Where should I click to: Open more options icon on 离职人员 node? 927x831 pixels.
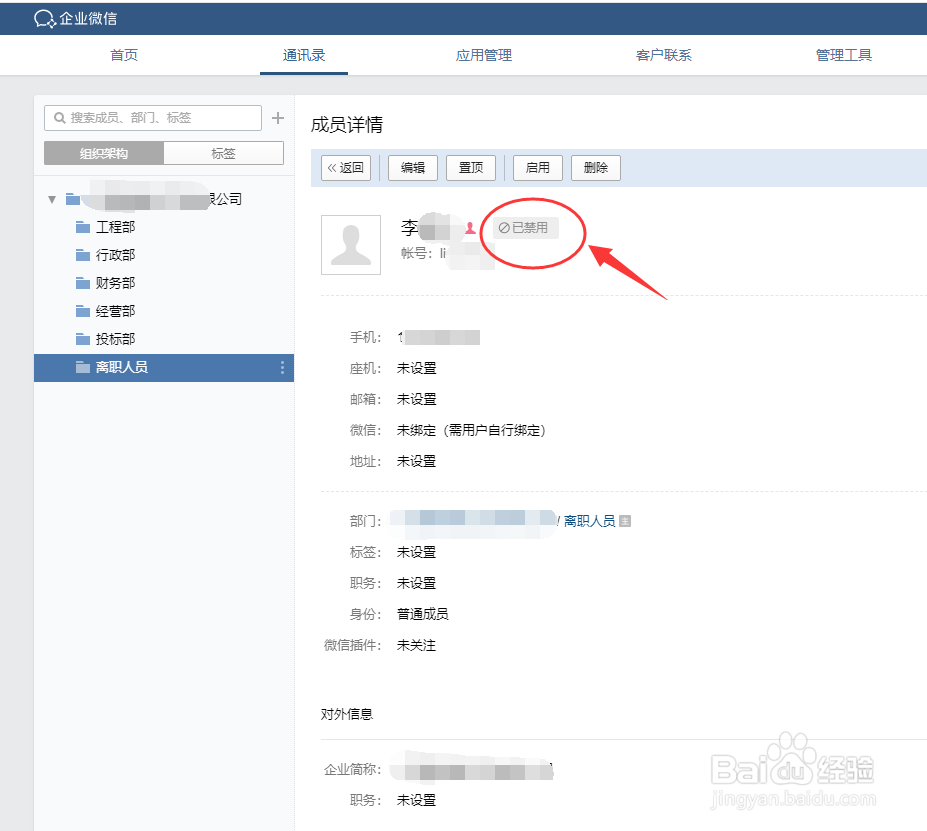tap(283, 367)
